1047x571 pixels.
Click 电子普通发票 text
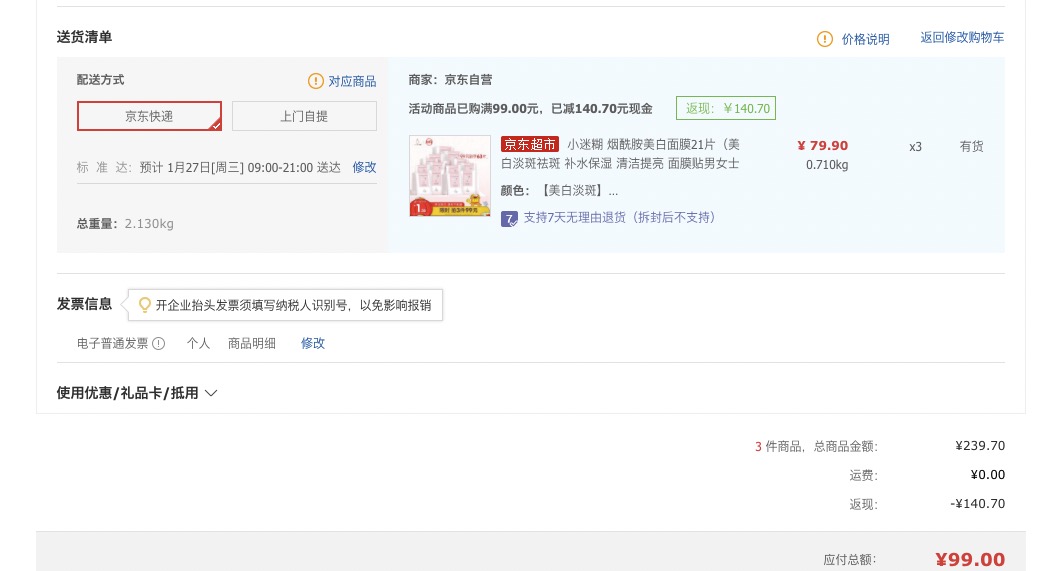click(112, 343)
